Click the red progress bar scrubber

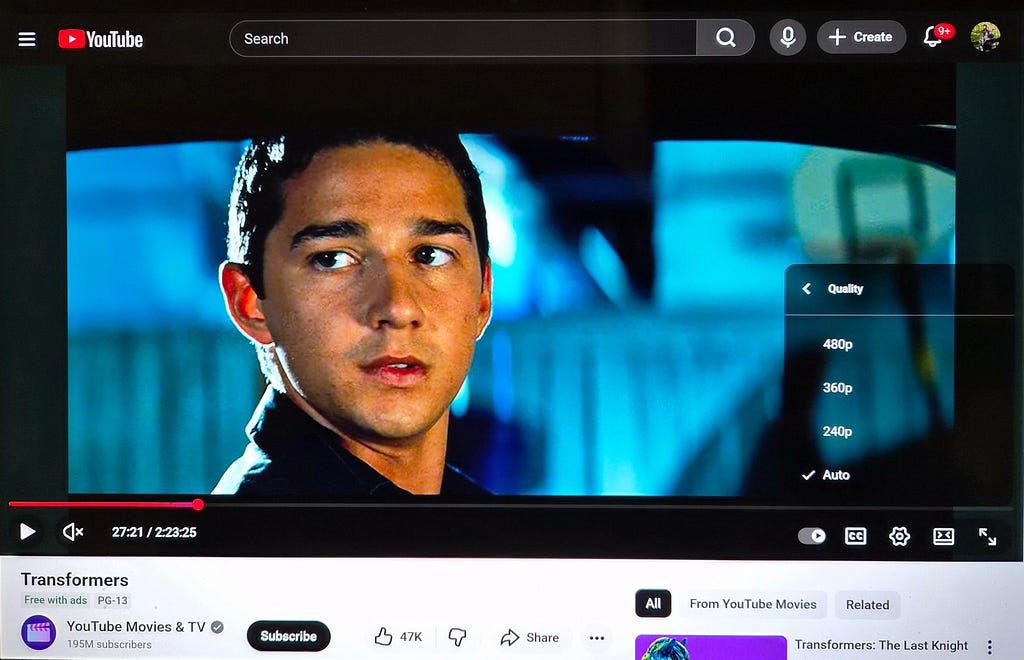pyautogui.click(x=198, y=504)
